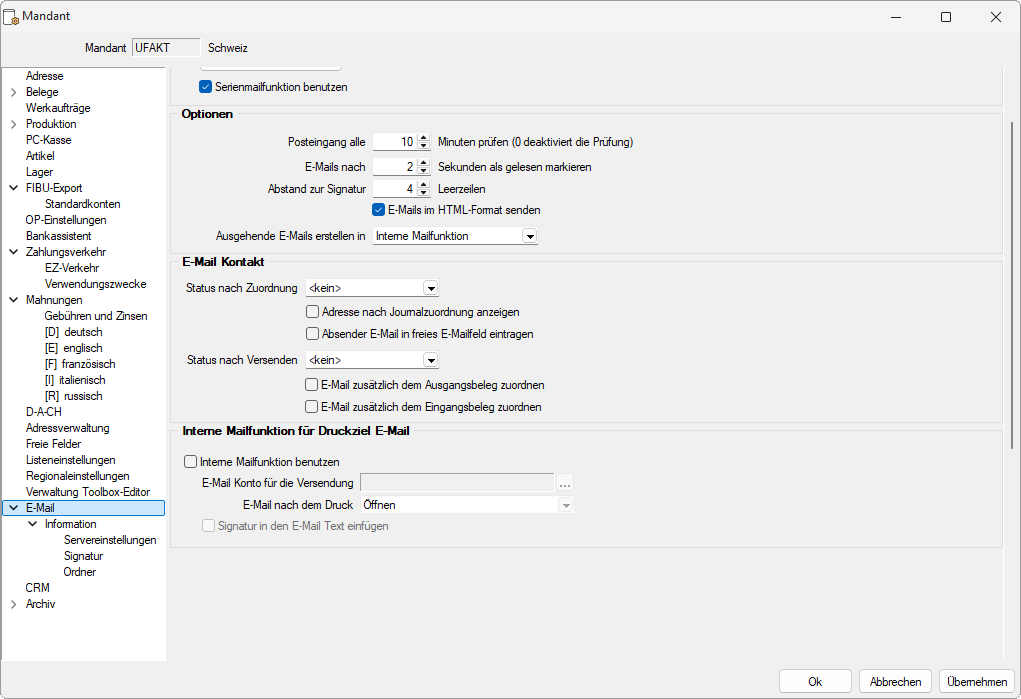Expand the Belege tree node
This screenshot has height=699, width=1021.
point(13,92)
